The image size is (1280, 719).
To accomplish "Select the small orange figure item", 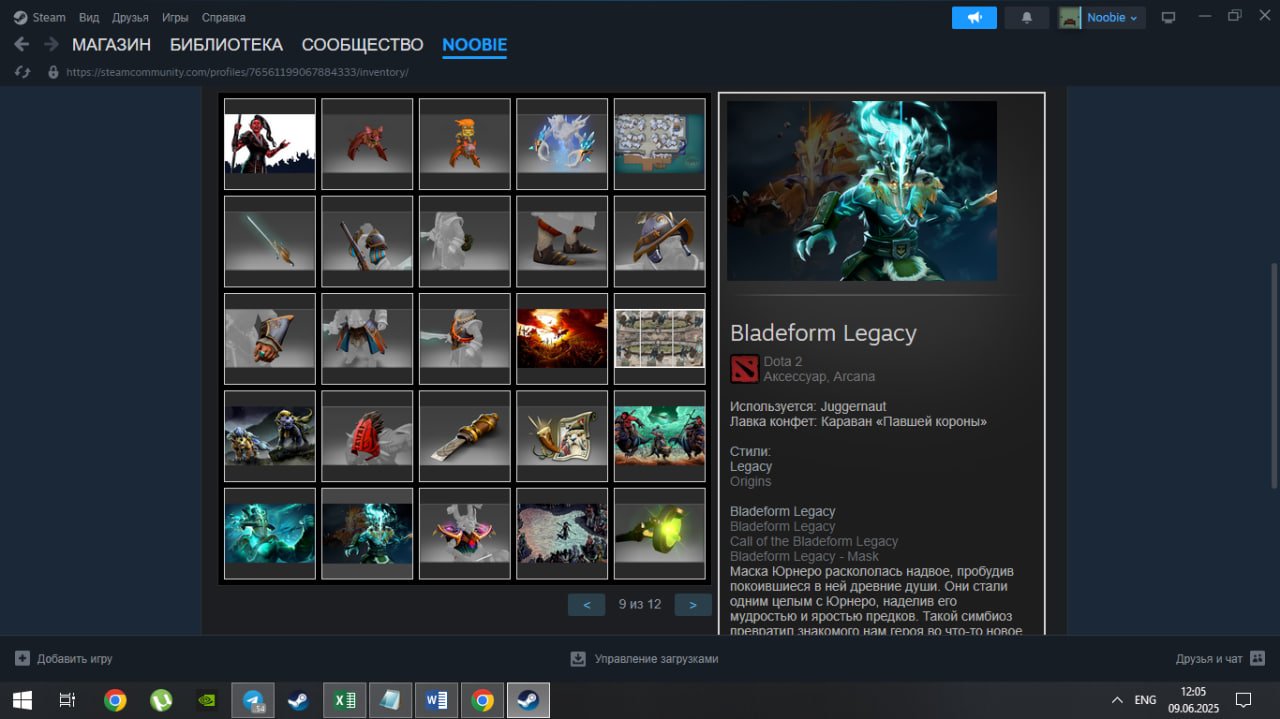I will tap(465, 144).
